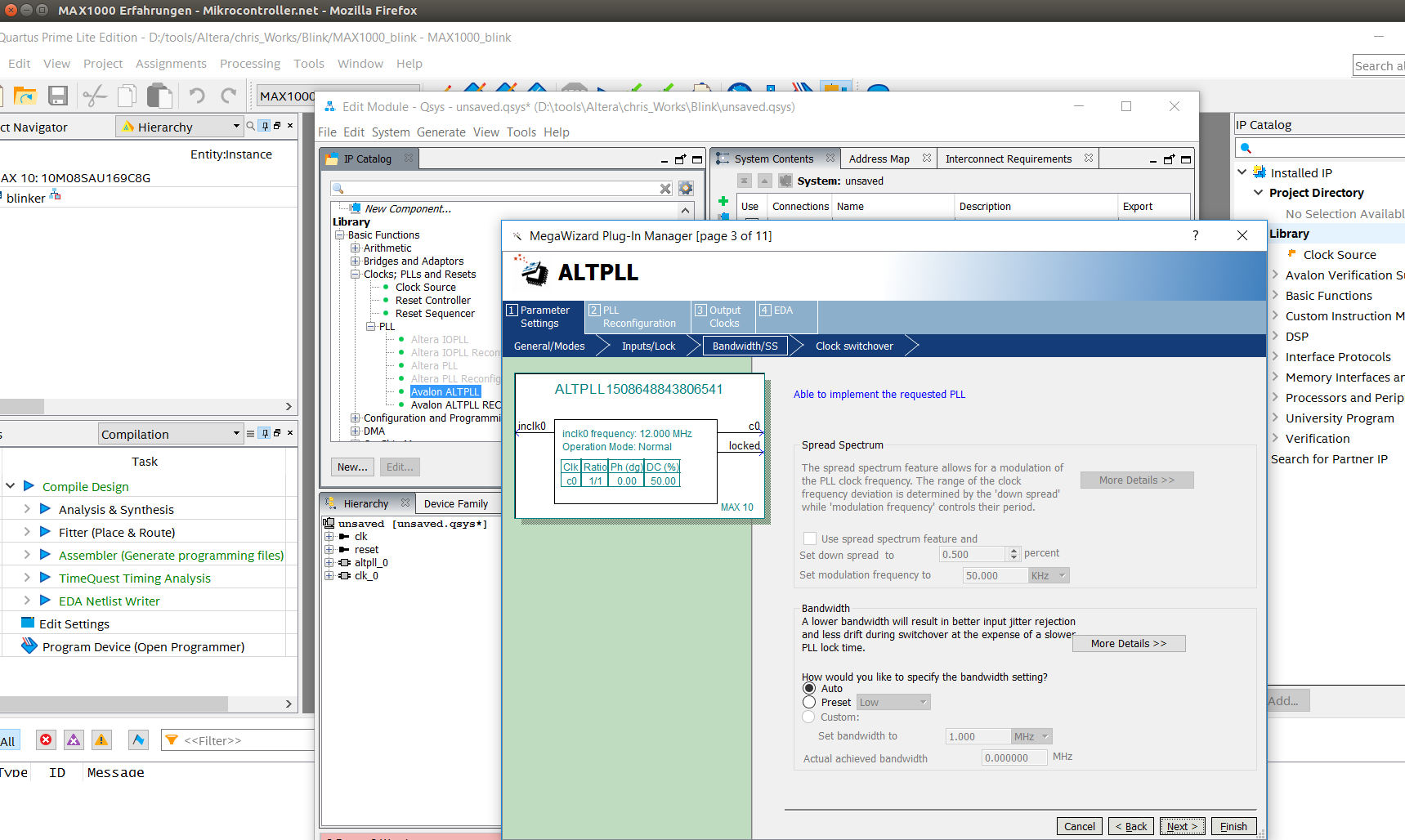Click the Cancel button in MegaWizard
This screenshot has width=1405, height=840.
coord(1080,826)
